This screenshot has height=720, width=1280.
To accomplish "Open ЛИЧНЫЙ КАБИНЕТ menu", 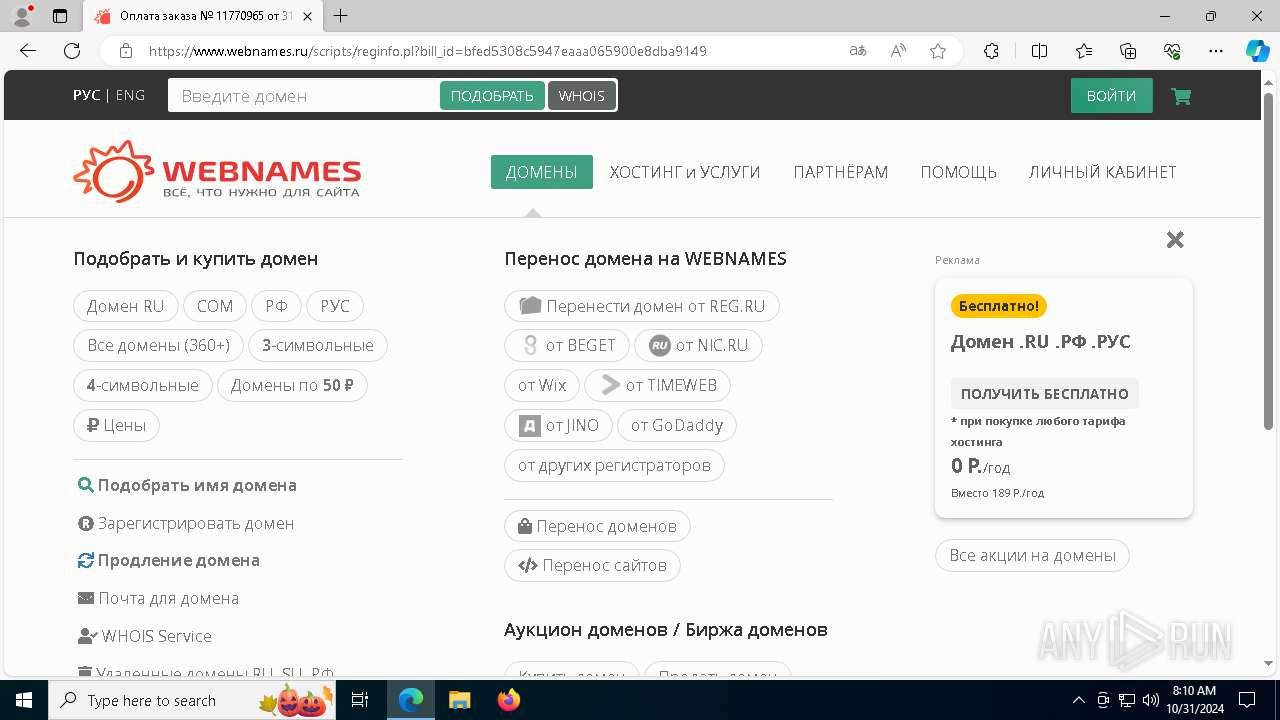I will click(1103, 172).
